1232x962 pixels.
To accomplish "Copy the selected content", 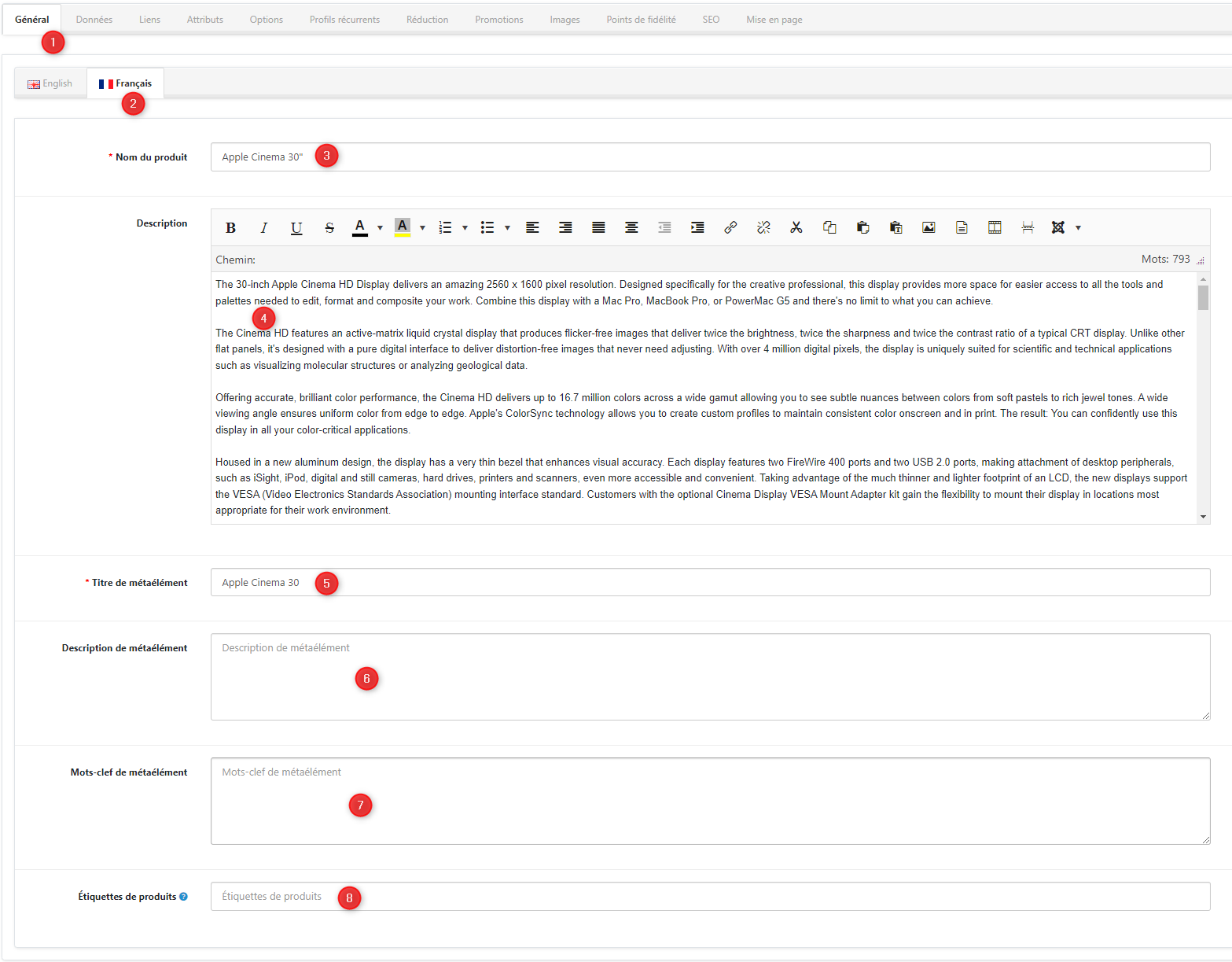I will (829, 228).
